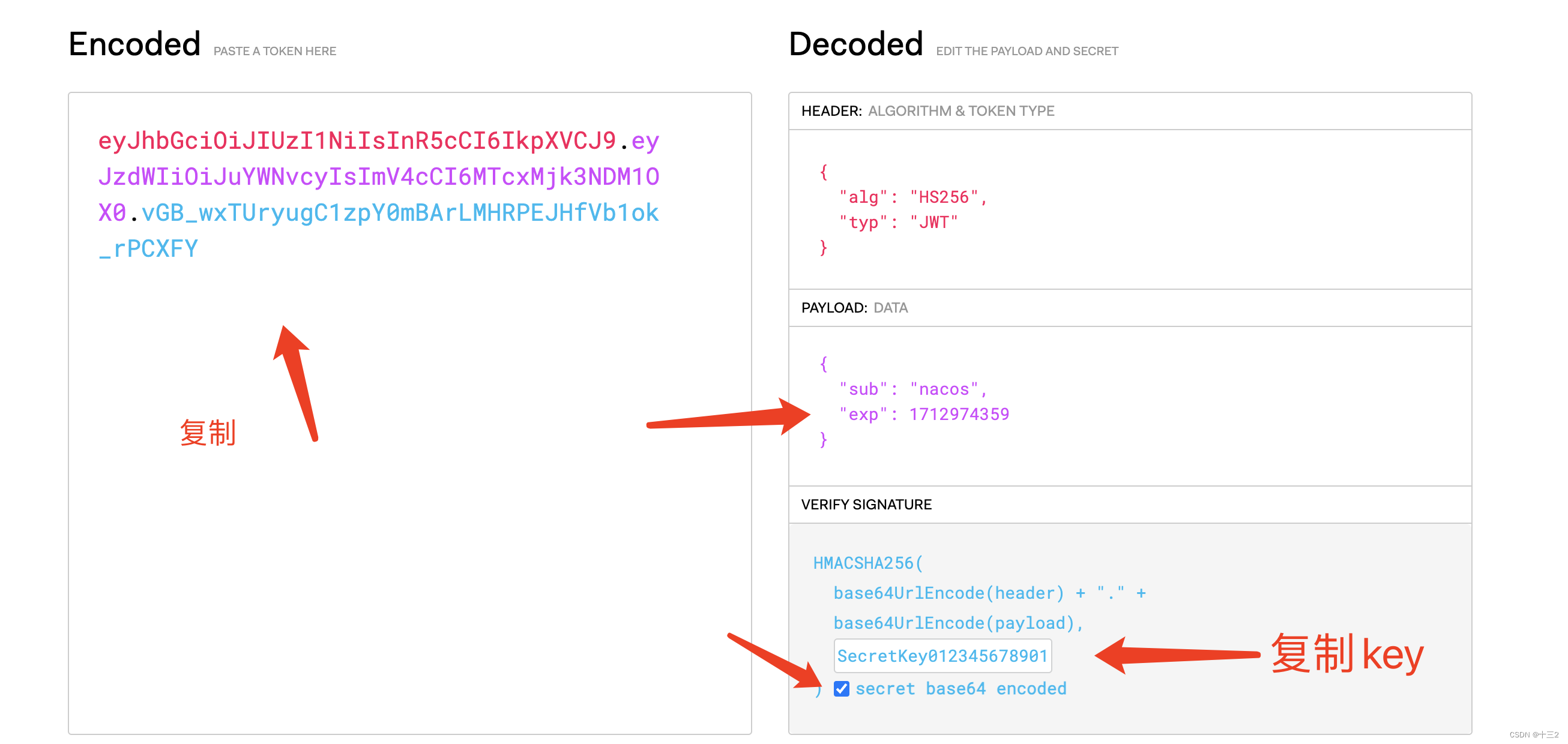Viewport: 1568px width, 744px height.
Task: Click the red JWT header segment of the token
Action: click(x=357, y=140)
